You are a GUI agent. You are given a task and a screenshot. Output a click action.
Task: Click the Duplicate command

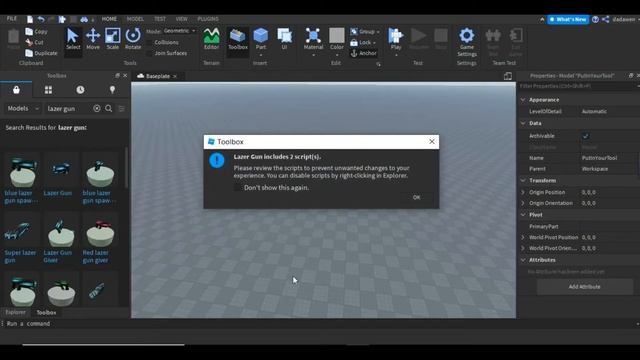(x=41, y=53)
